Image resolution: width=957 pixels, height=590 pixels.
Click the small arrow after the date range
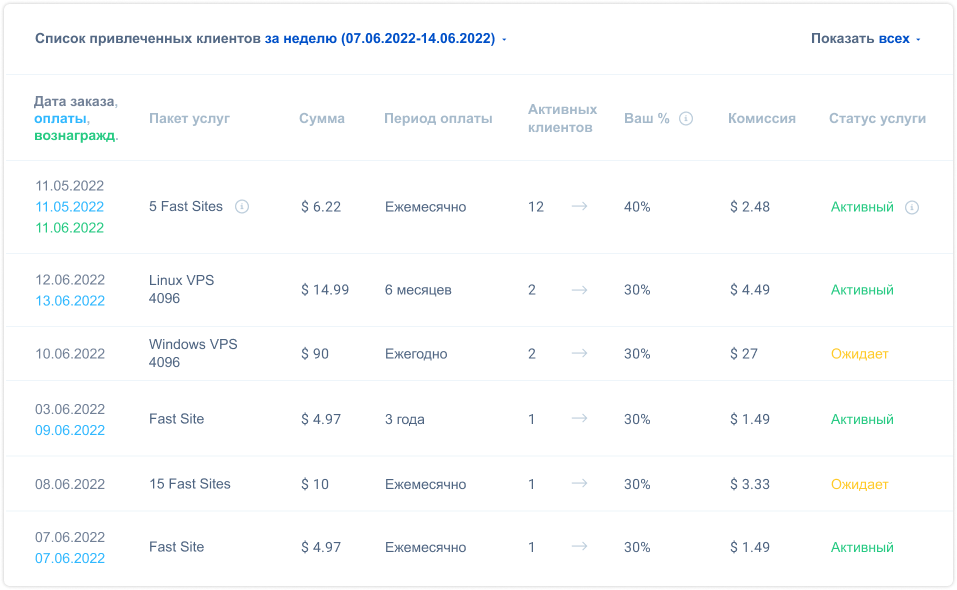pyautogui.click(x=504, y=40)
